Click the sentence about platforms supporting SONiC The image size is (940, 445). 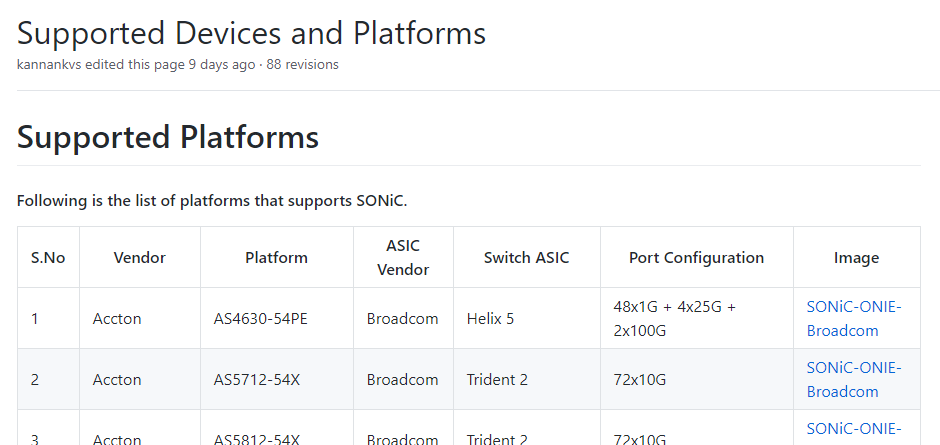pos(212,200)
